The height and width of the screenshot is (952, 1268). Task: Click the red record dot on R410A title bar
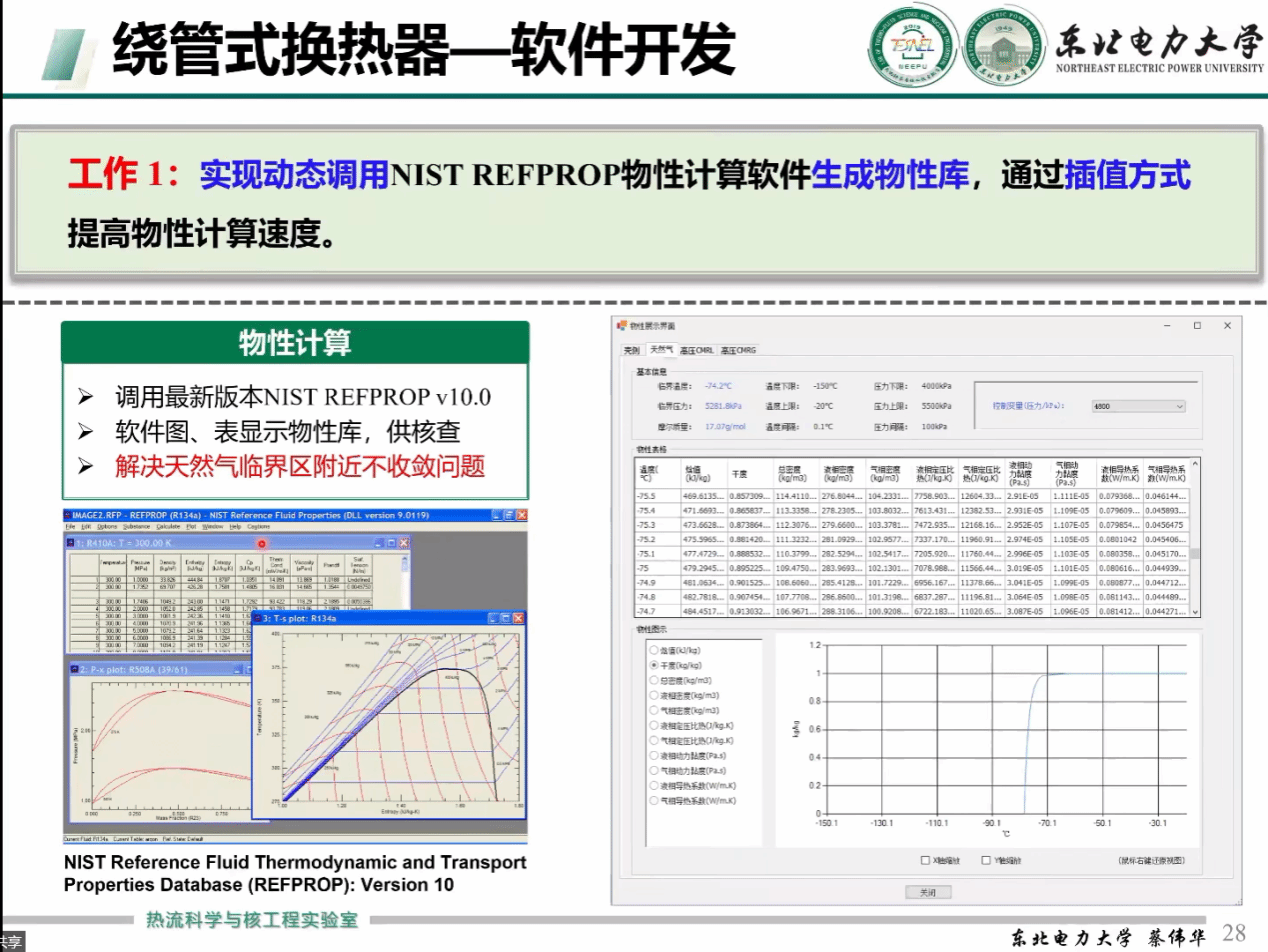[261, 543]
